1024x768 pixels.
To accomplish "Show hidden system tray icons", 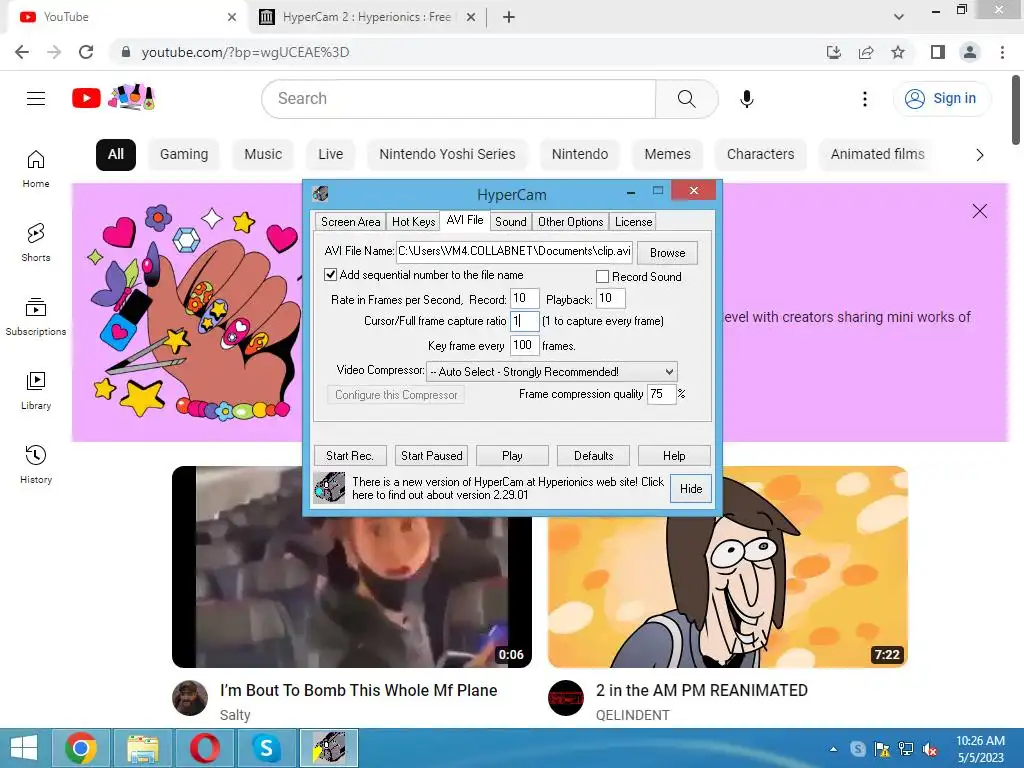I will click(x=833, y=749).
